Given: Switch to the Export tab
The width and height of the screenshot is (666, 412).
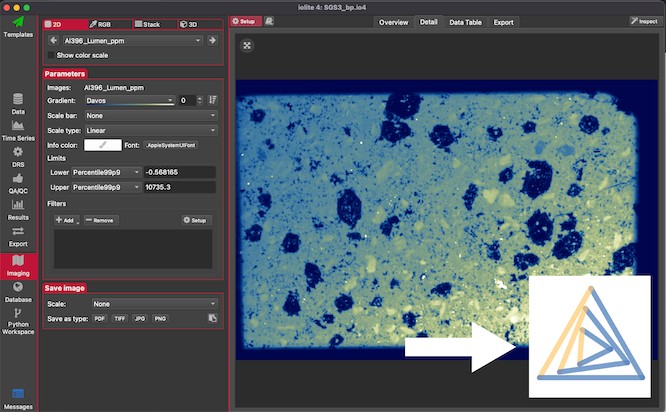Looking at the screenshot, I should pyautogui.click(x=503, y=23).
